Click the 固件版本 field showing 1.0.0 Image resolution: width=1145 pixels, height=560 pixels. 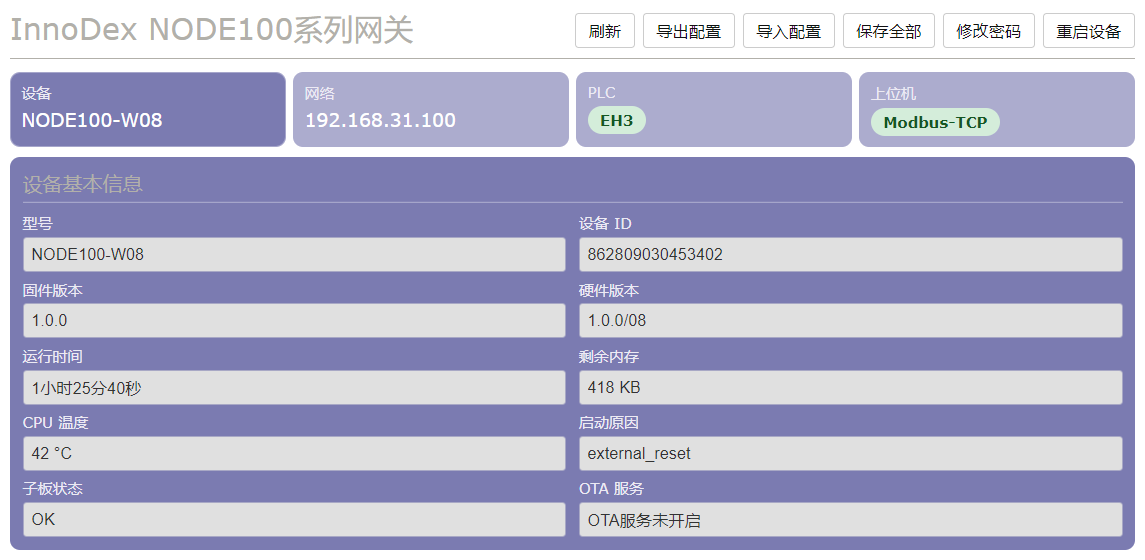click(294, 321)
